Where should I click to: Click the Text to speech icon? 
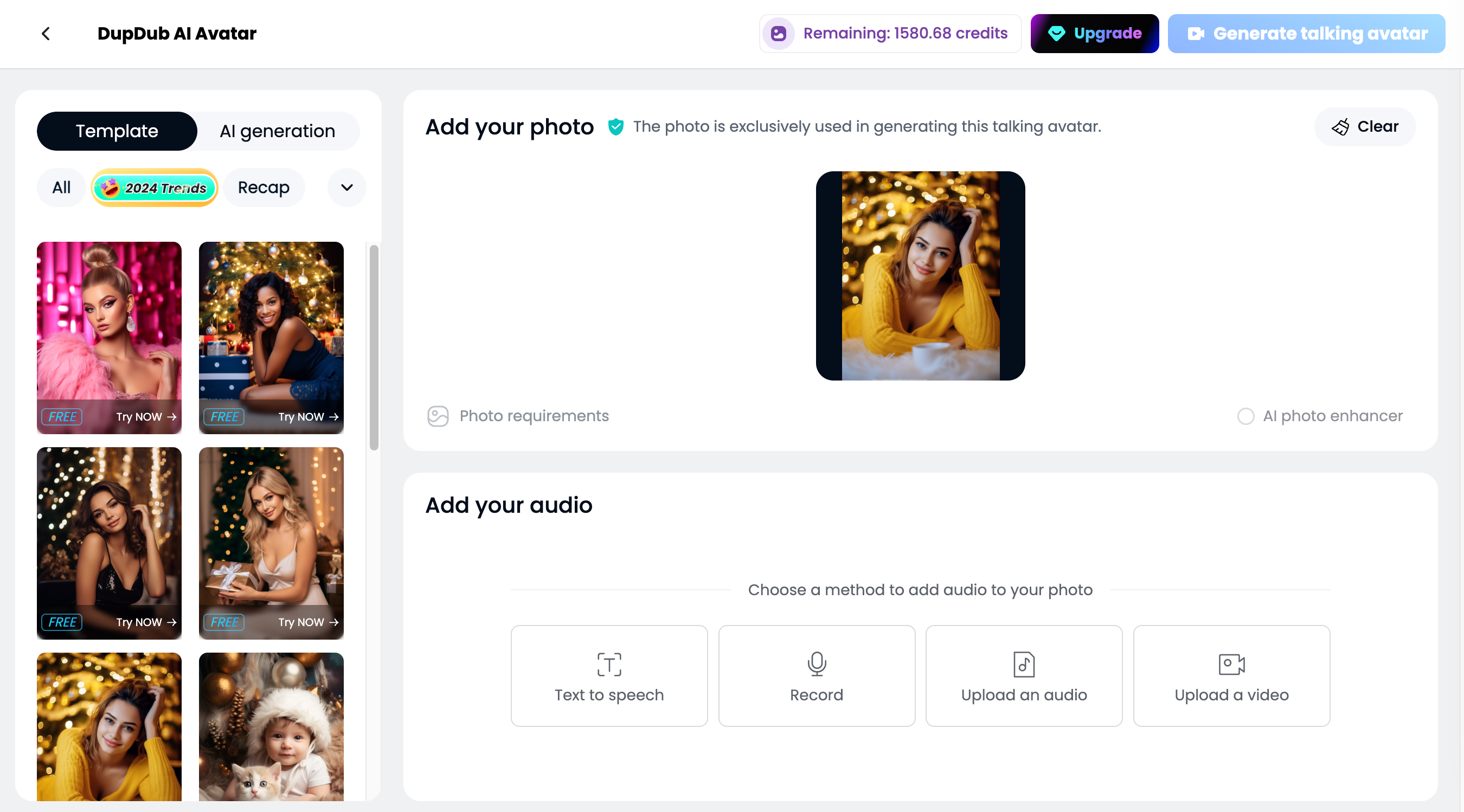[609, 663]
